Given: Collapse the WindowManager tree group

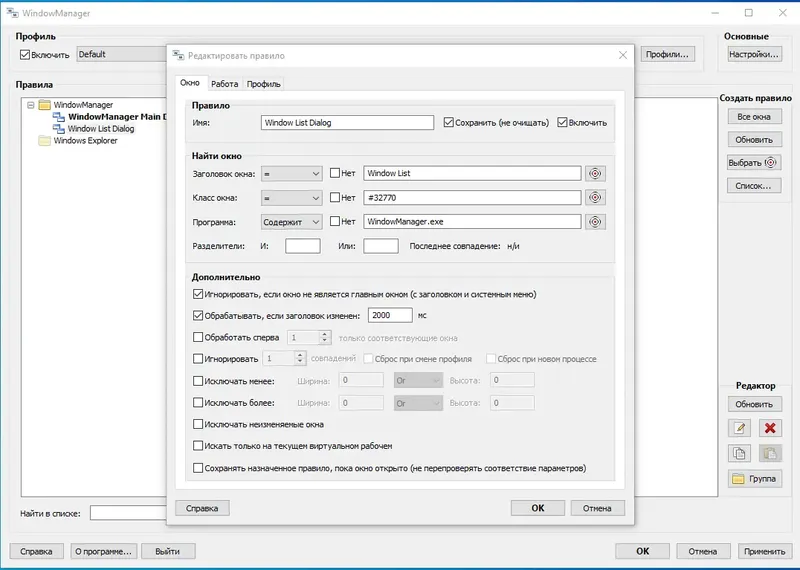Looking at the screenshot, I should pyautogui.click(x=31, y=105).
